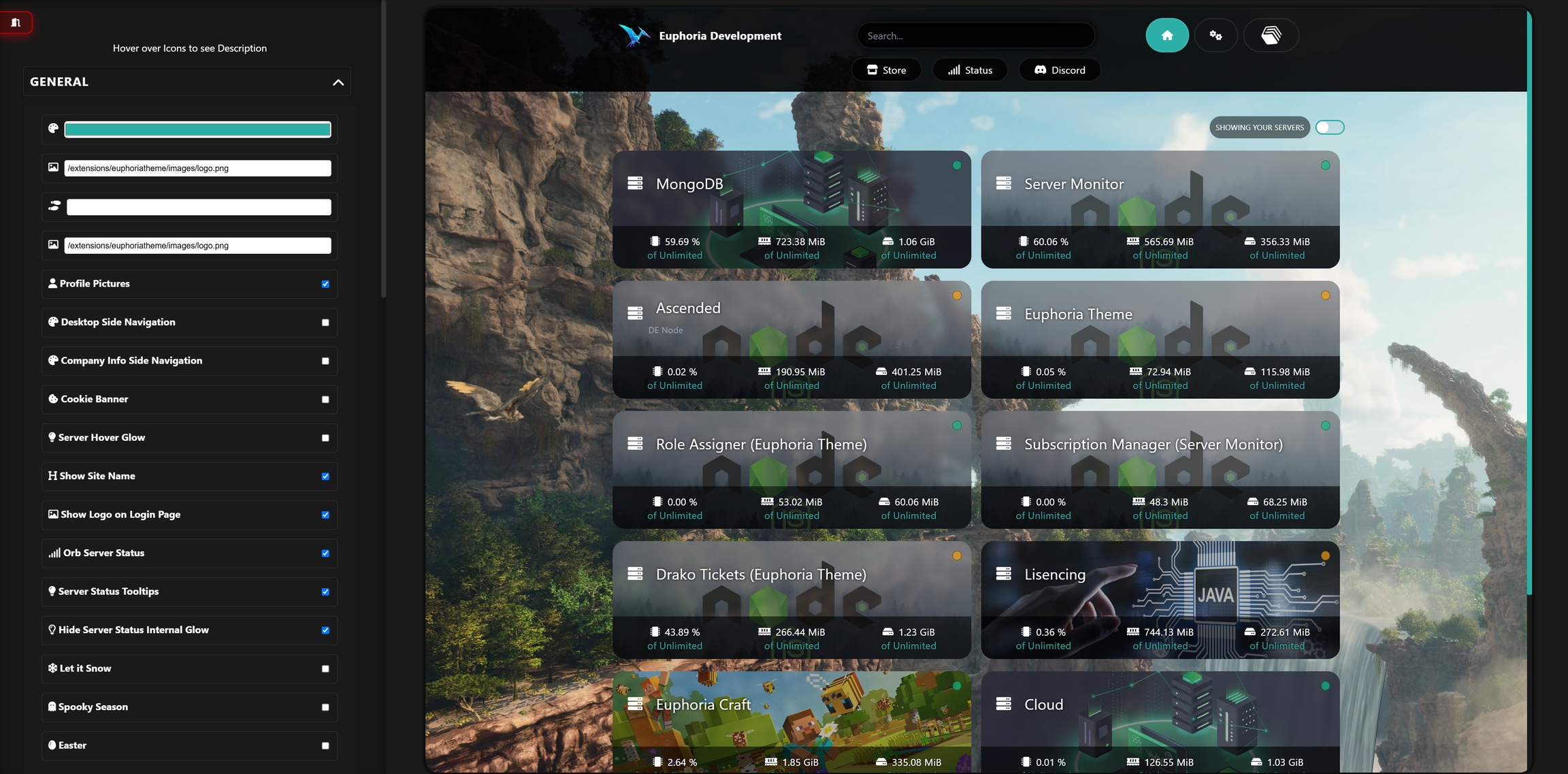Open the Store tab in the navigation
Screen dimensions: 1568x774
click(885, 69)
